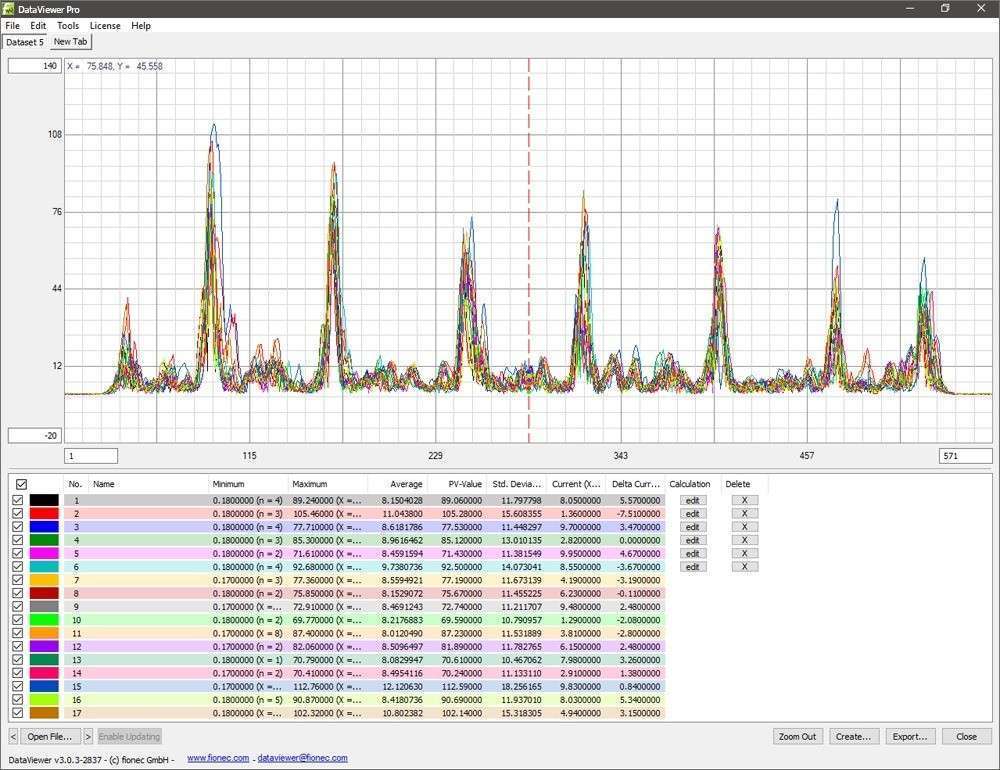Viewport: 1000px width, 770px height.
Task: Open the www.fionec.com link
Action: coord(218,758)
